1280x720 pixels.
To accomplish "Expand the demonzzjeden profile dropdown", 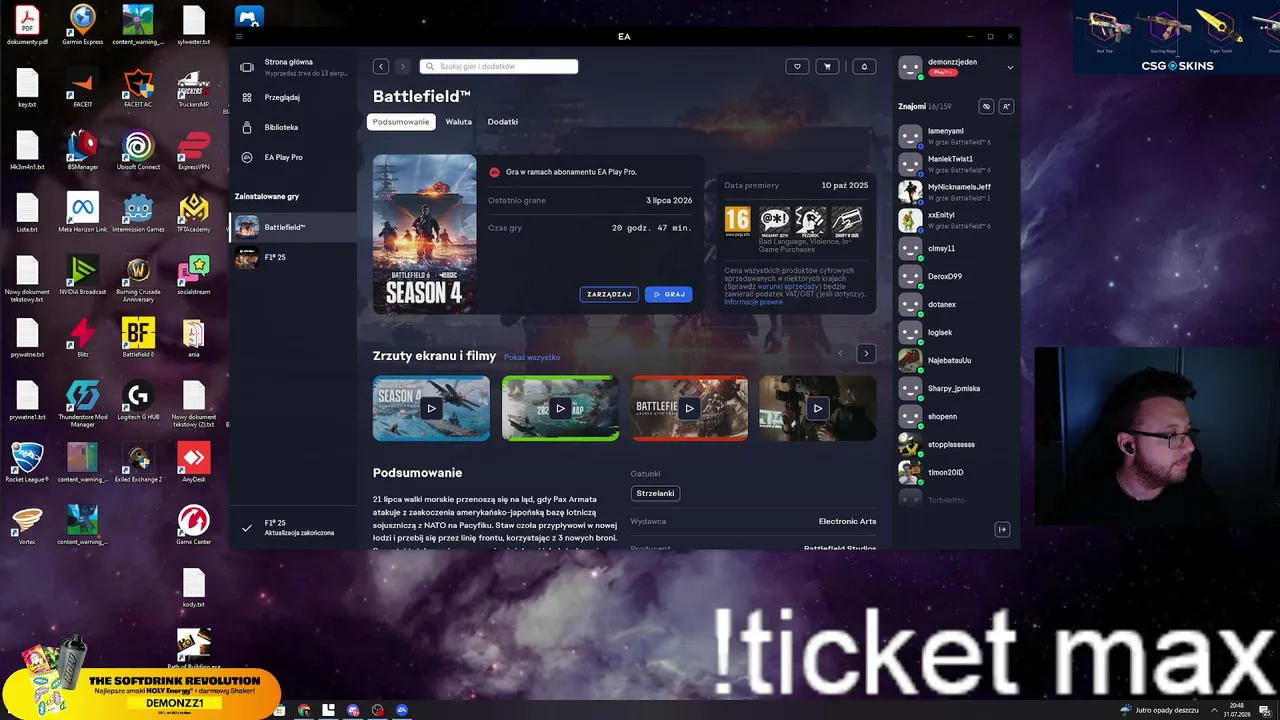I will (x=1010, y=67).
